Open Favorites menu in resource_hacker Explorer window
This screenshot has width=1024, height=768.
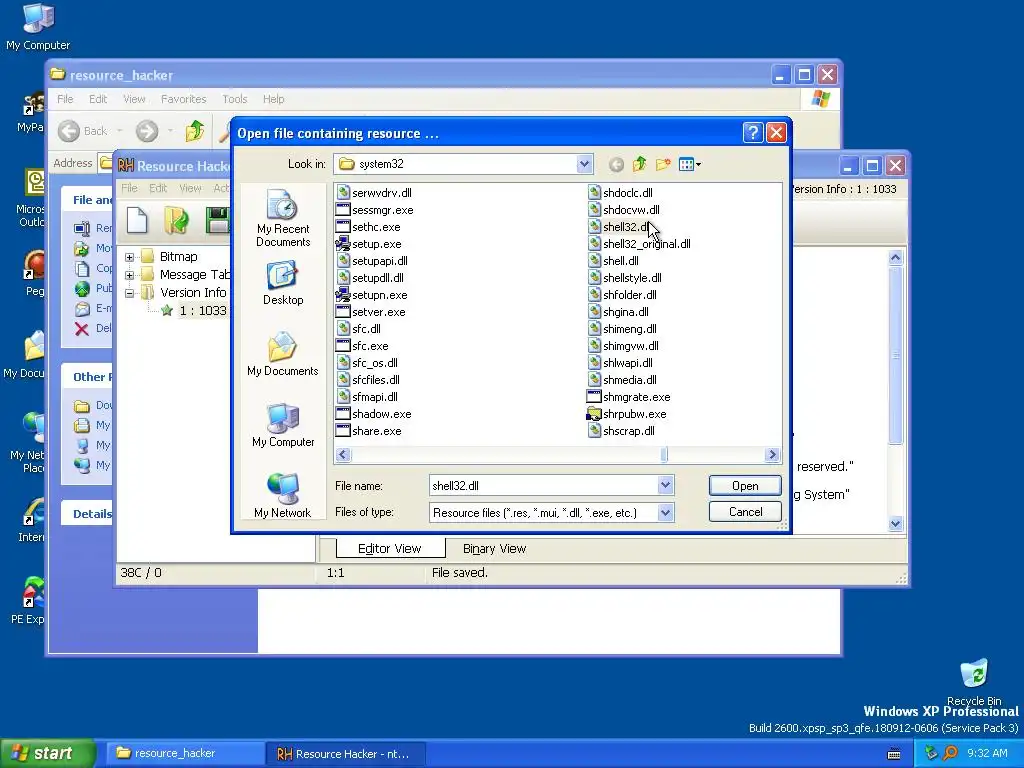[x=184, y=99]
